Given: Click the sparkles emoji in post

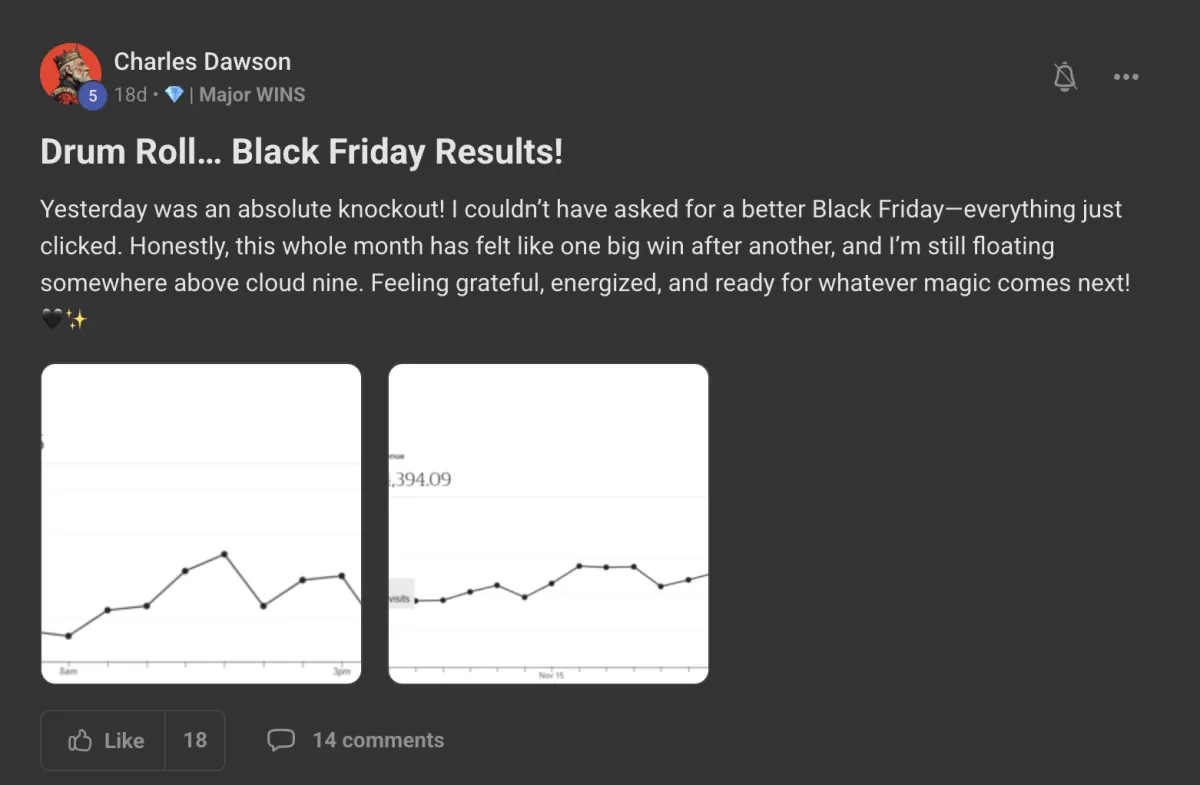Looking at the screenshot, I should coord(77,320).
